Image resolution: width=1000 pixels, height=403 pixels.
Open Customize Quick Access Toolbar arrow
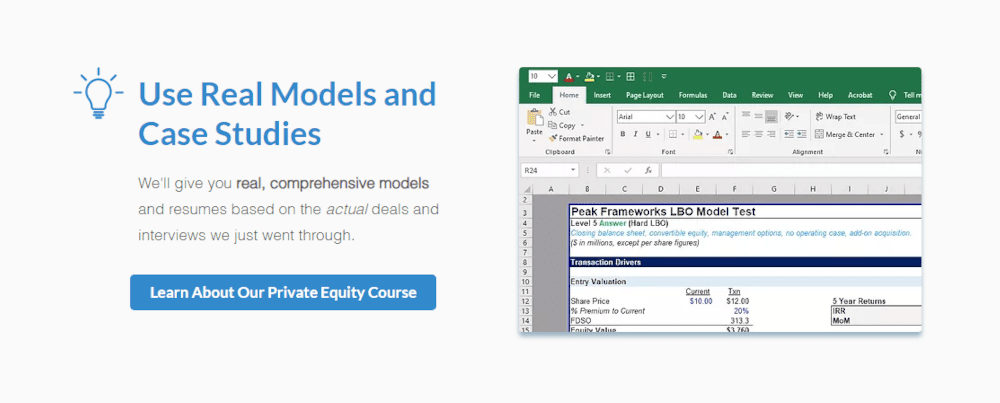click(664, 77)
